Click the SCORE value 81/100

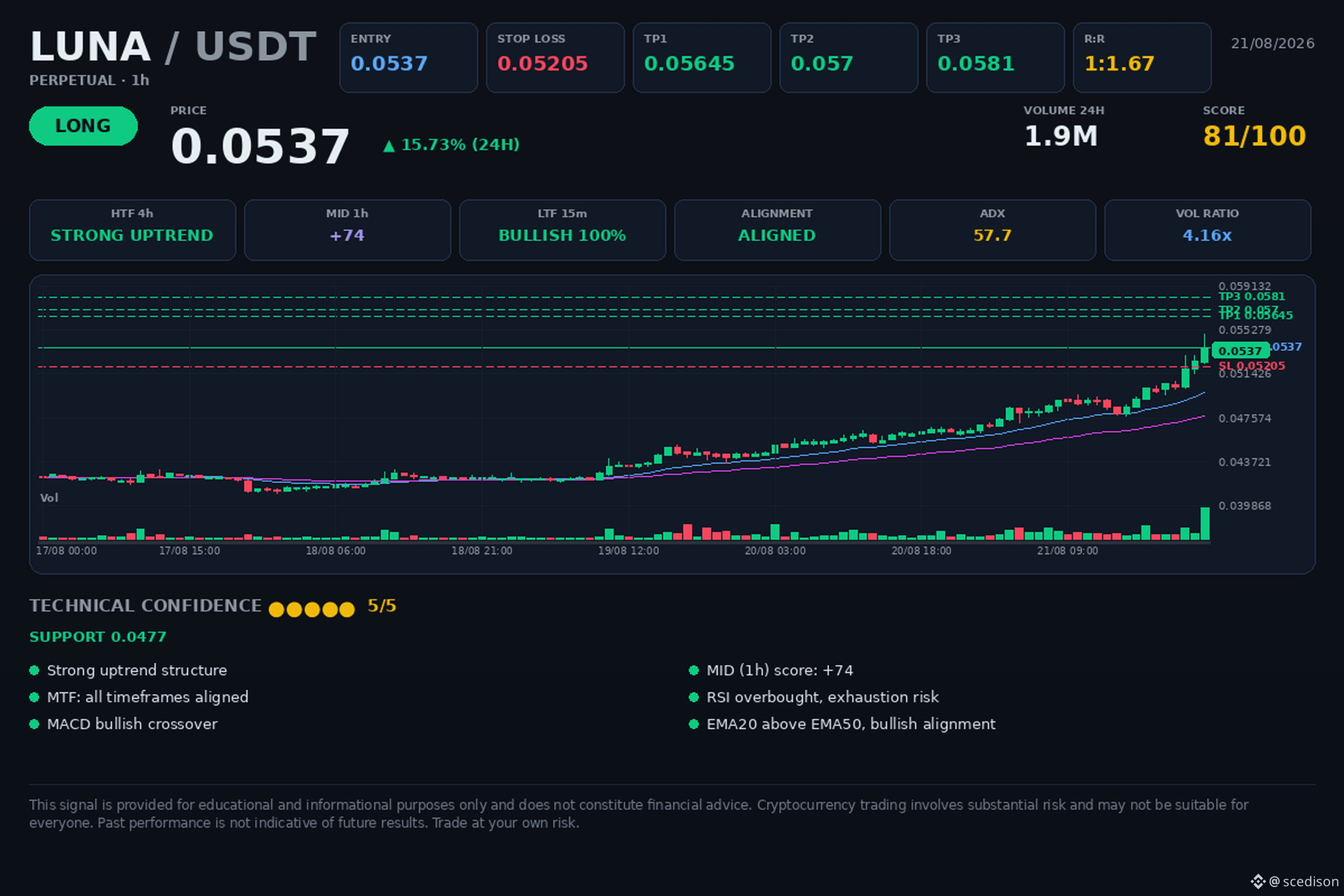tap(1255, 136)
